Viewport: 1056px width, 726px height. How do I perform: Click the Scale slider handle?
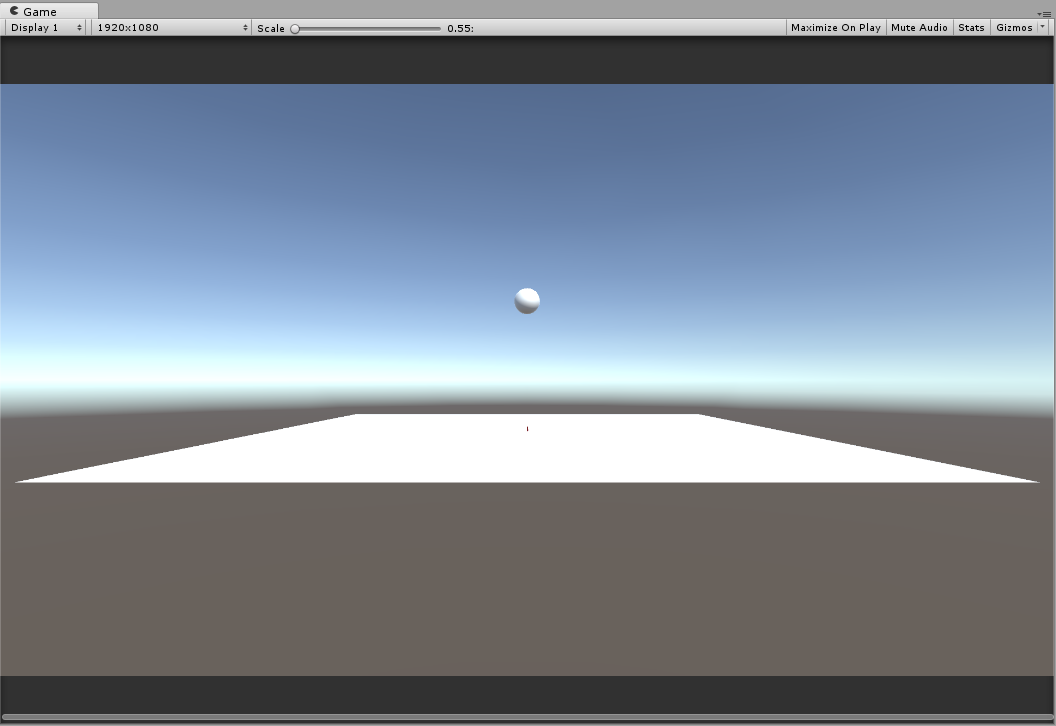pos(293,28)
